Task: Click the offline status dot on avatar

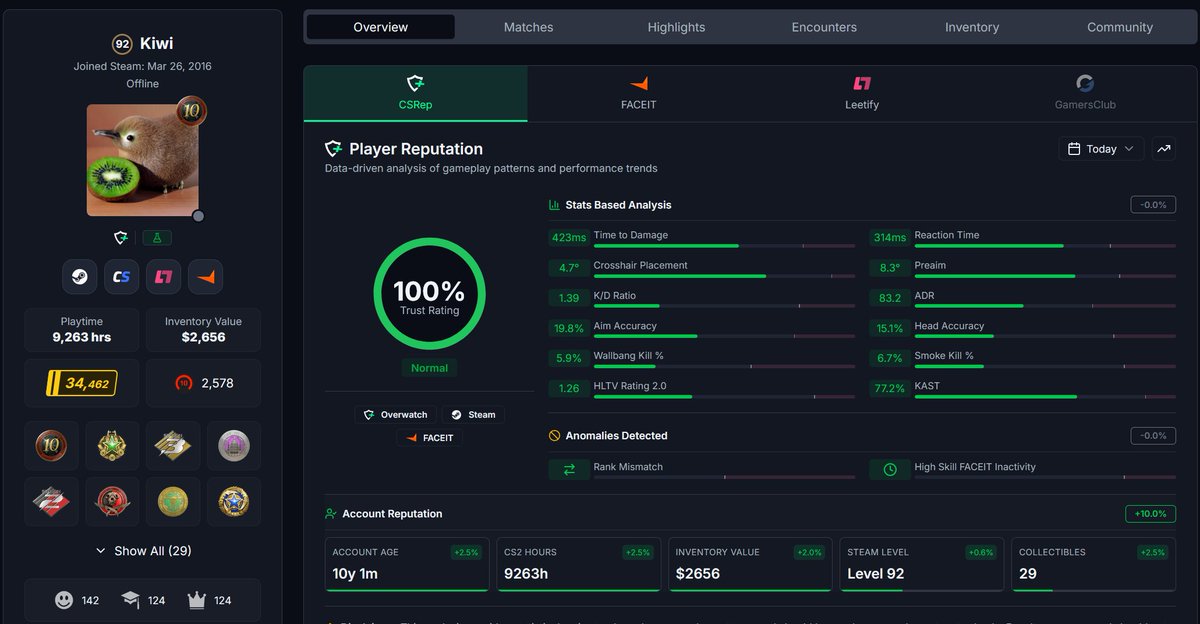Action: pyautogui.click(x=198, y=216)
